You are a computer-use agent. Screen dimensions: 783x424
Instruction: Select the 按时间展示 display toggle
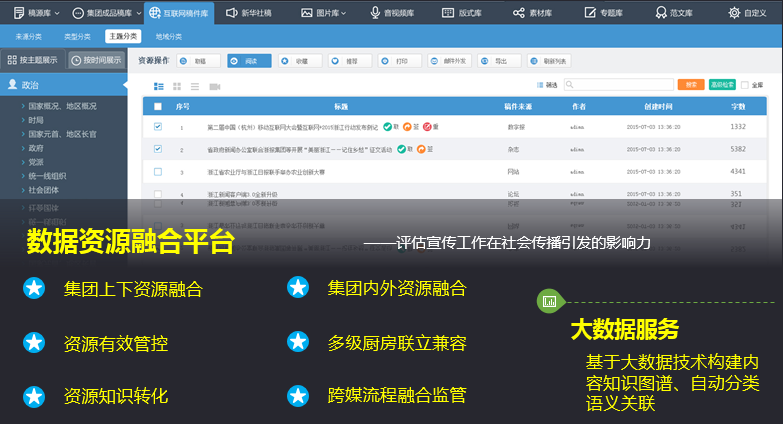click(97, 60)
